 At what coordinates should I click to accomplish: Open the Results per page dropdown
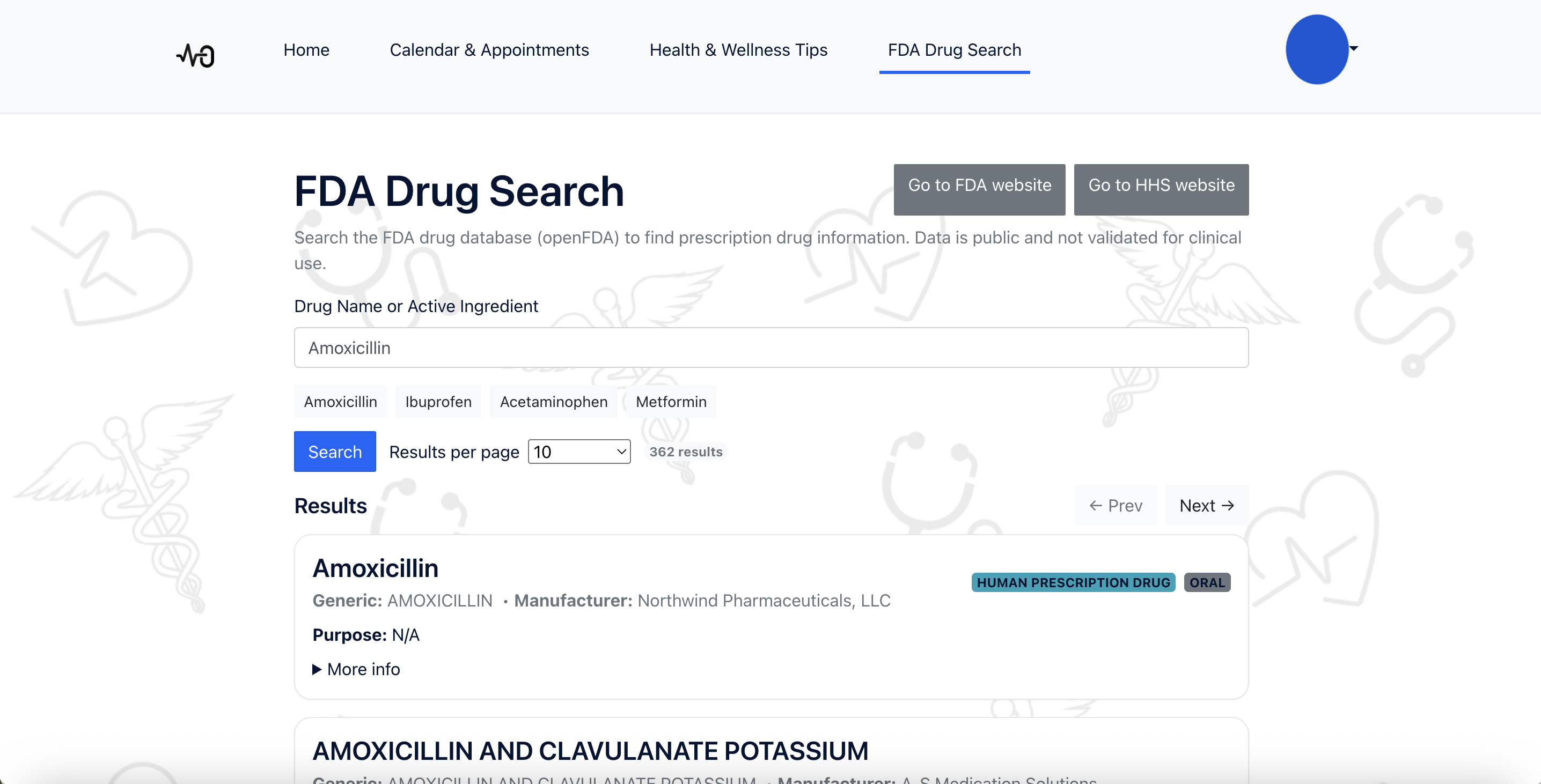click(578, 452)
